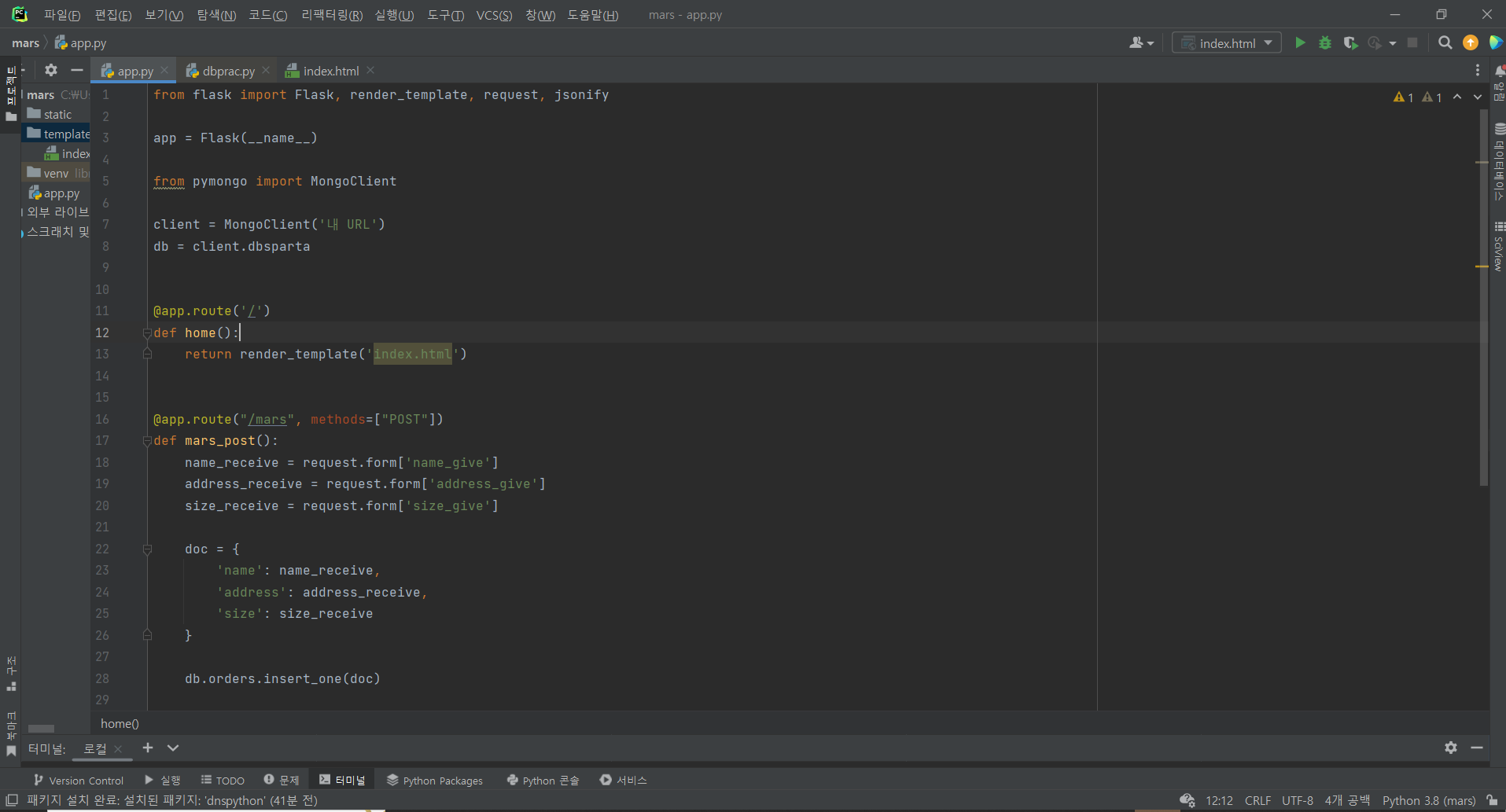1506x812 pixels.
Task: Open the 실행 run tool window
Action: point(163,780)
